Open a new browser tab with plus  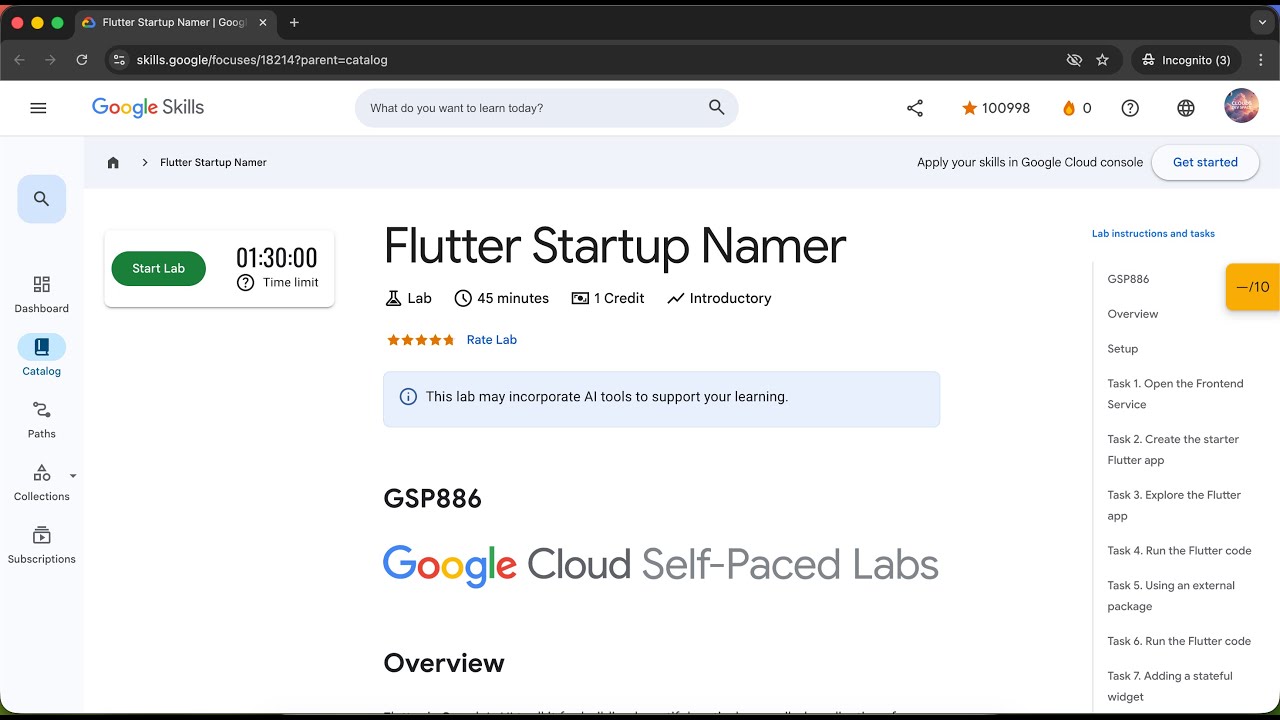click(x=294, y=22)
